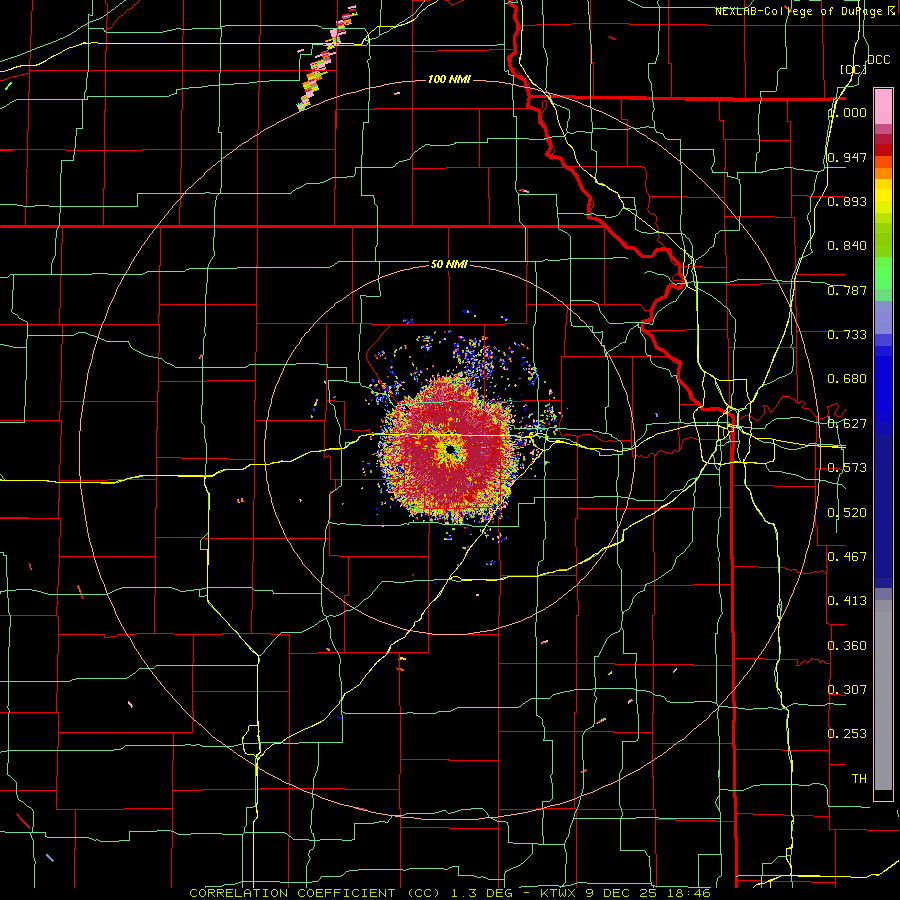The width and height of the screenshot is (900, 900).
Task: Click the DCC product label
Action: (878, 60)
